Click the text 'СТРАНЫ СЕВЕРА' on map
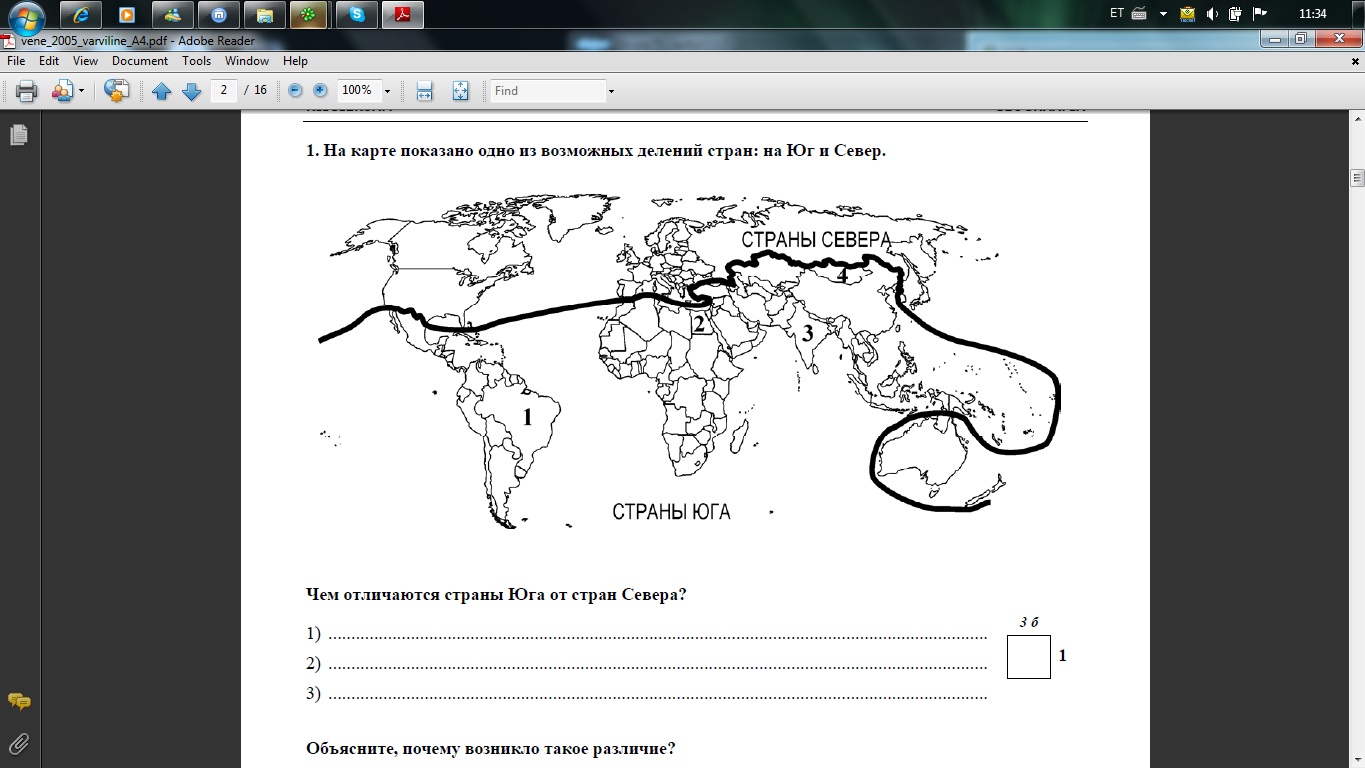Viewport: 1365px width, 768px height. (x=816, y=240)
